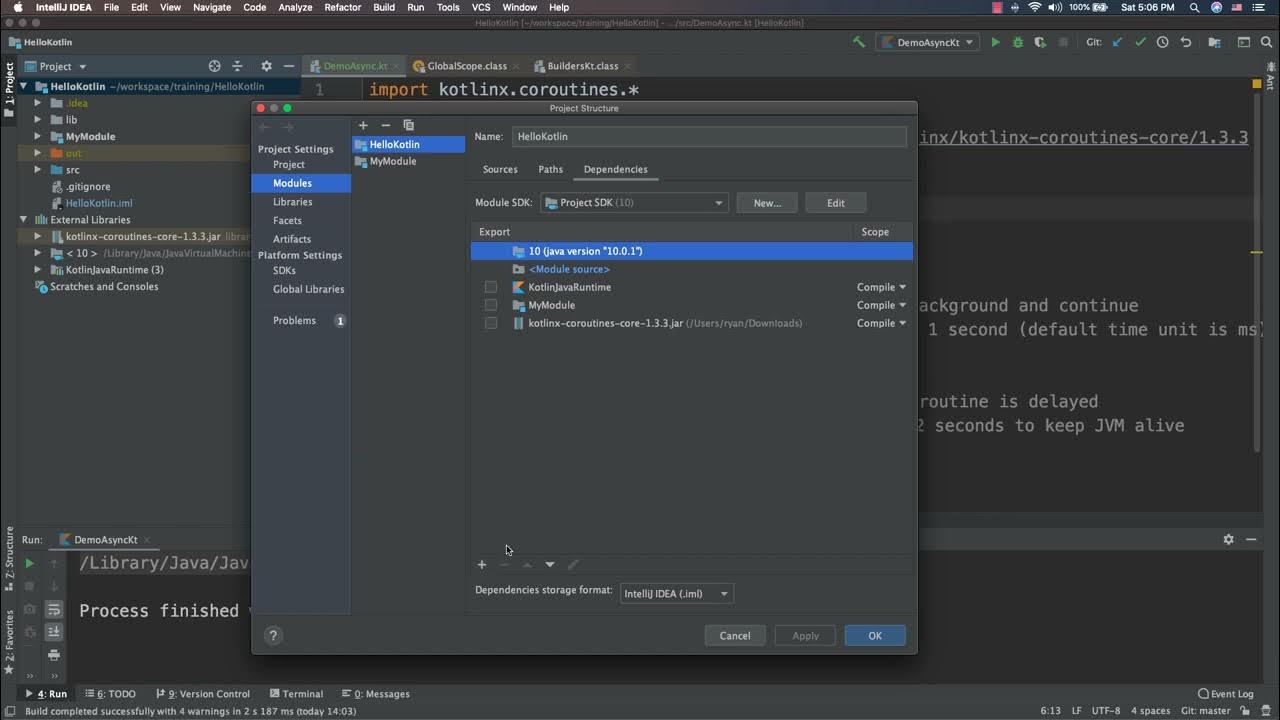Run DemoAsyncKt with the green play icon
The image size is (1280, 720).
coord(995,42)
